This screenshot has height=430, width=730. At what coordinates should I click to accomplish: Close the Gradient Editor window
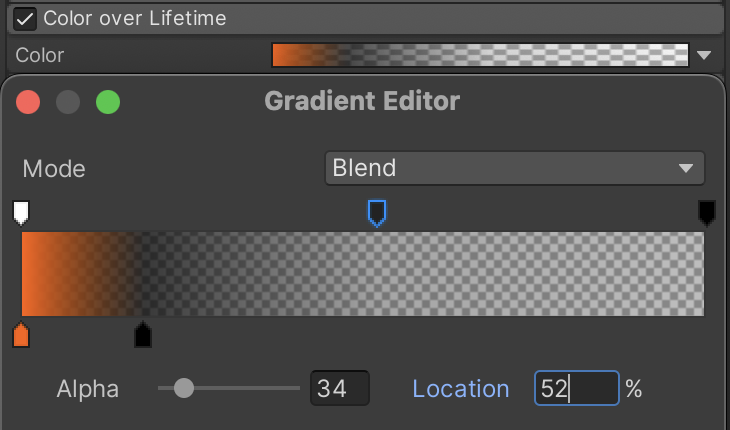click(28, 102)
